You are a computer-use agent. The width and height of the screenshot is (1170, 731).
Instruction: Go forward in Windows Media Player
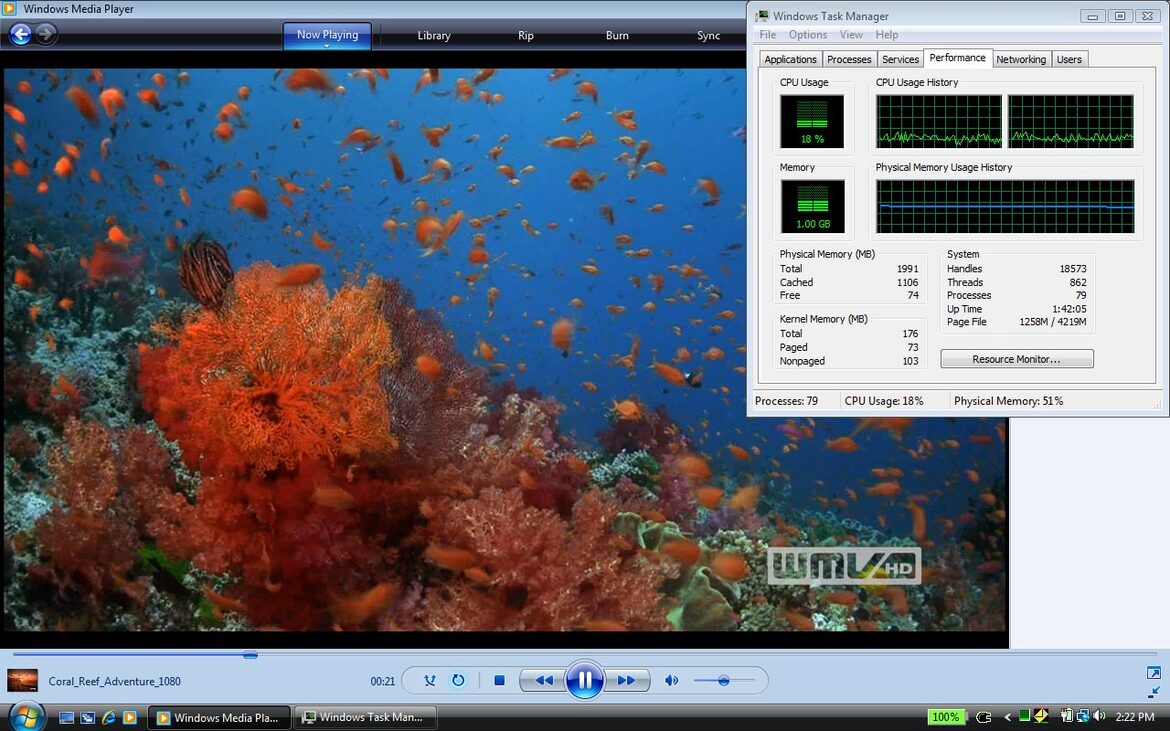point(46,34)
